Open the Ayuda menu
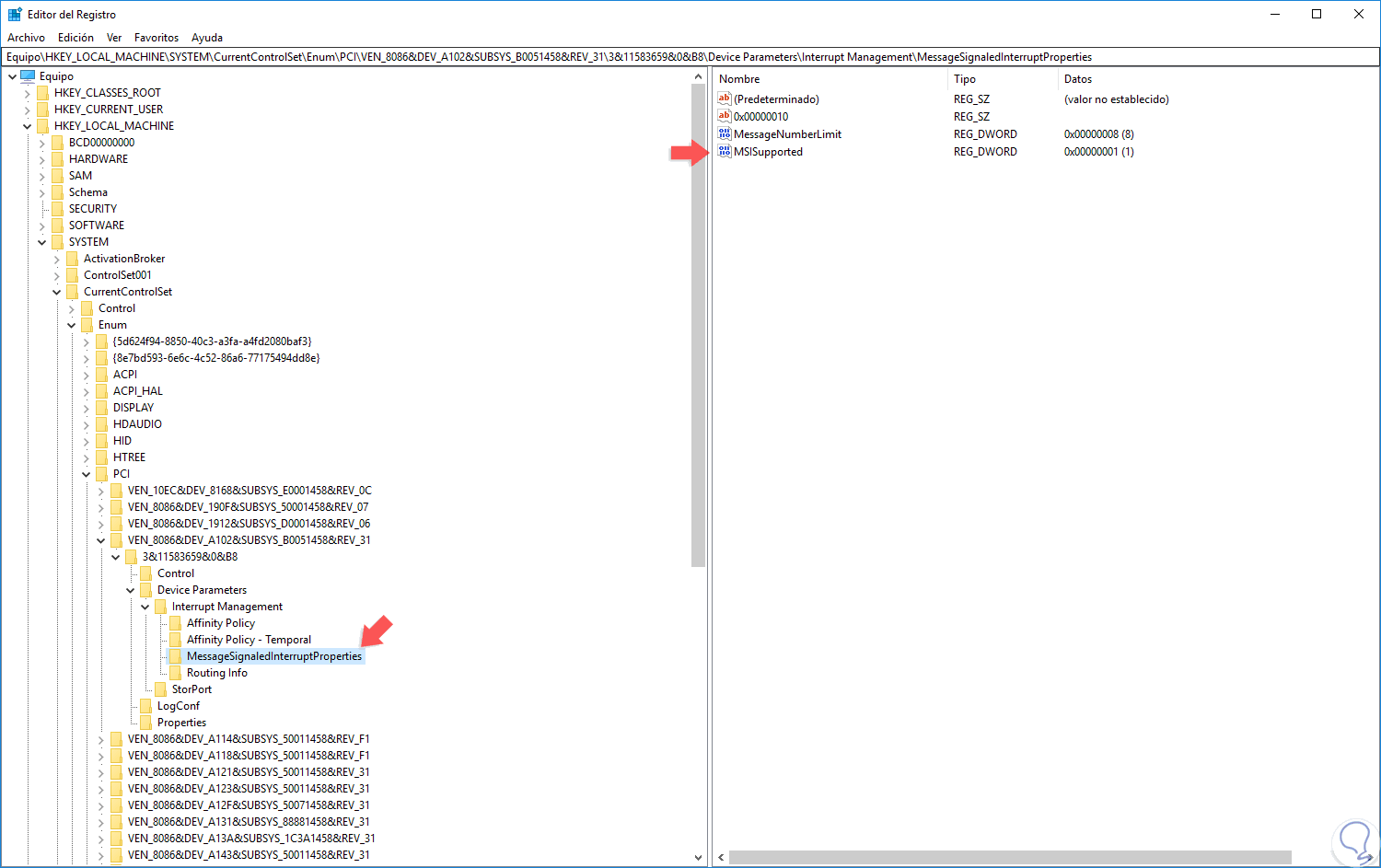Screen dimensions: 1381x868 click(x=207, y=38)
